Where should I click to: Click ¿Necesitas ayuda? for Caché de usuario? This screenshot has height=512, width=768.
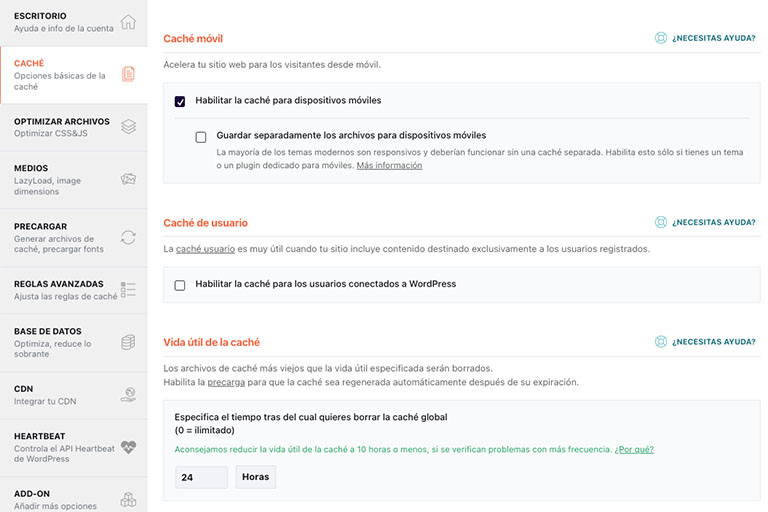coord(714,222)
